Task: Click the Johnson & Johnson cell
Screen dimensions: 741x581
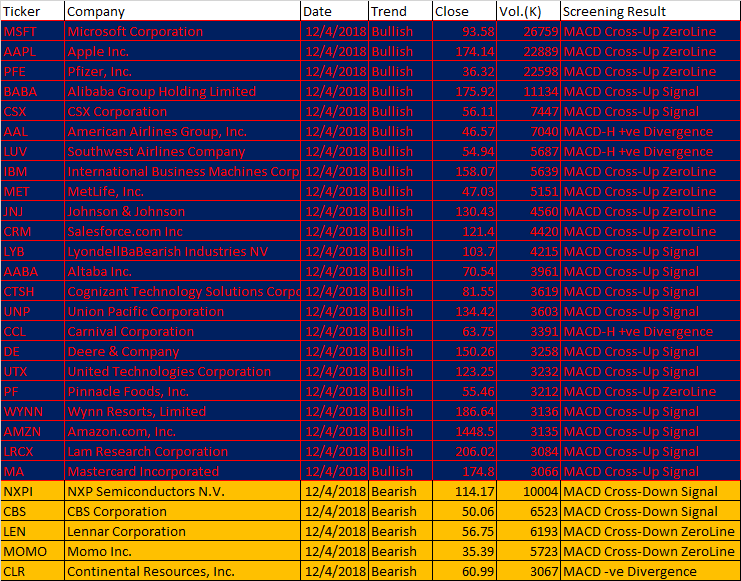Action: [x=182, y=211]
